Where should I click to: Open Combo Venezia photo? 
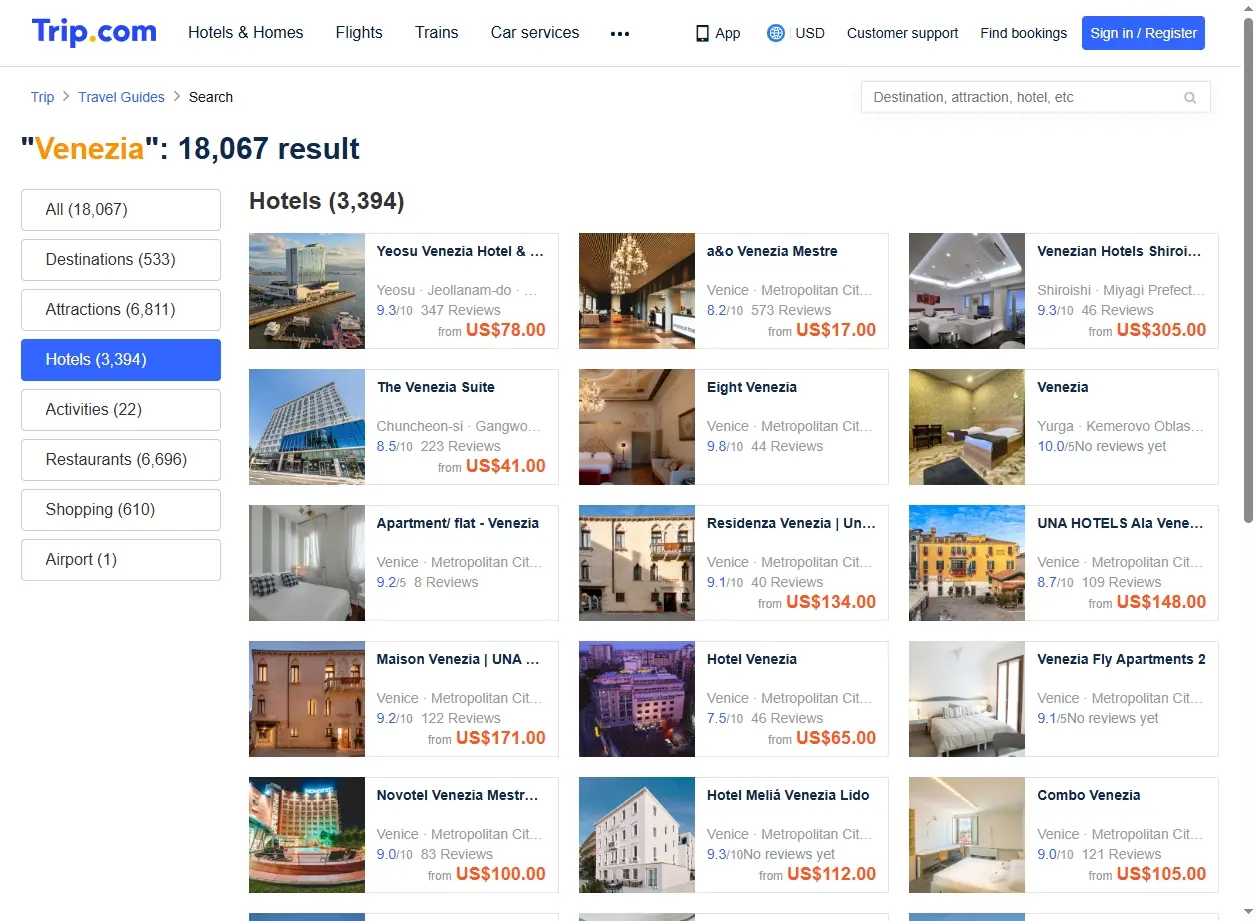tap(967, 835)
